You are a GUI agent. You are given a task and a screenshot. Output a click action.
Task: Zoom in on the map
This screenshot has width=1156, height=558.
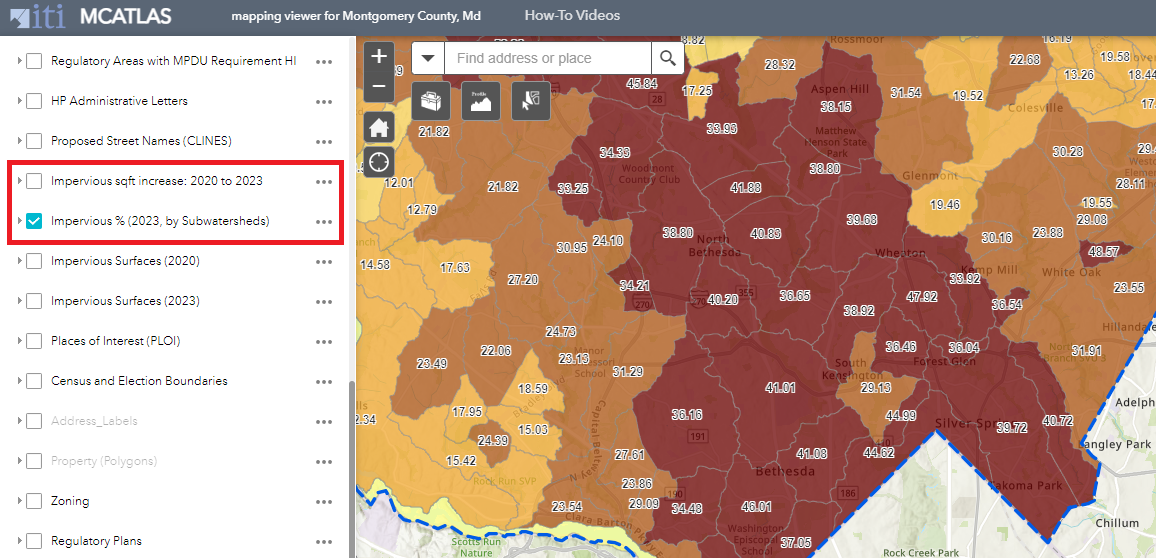pos(379,57)
